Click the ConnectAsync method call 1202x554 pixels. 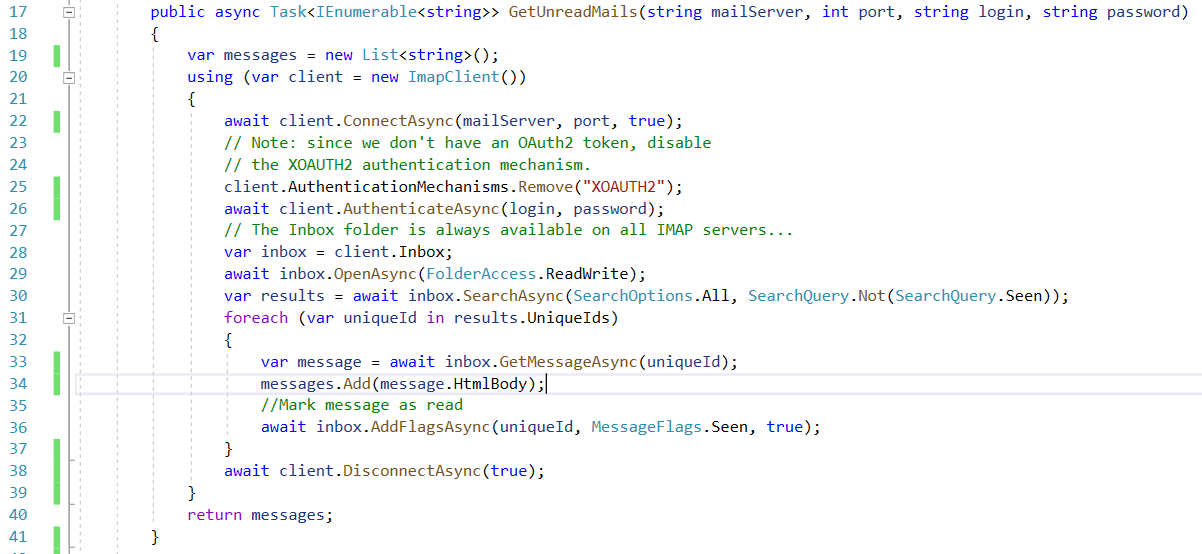click(x=398, y=121)
